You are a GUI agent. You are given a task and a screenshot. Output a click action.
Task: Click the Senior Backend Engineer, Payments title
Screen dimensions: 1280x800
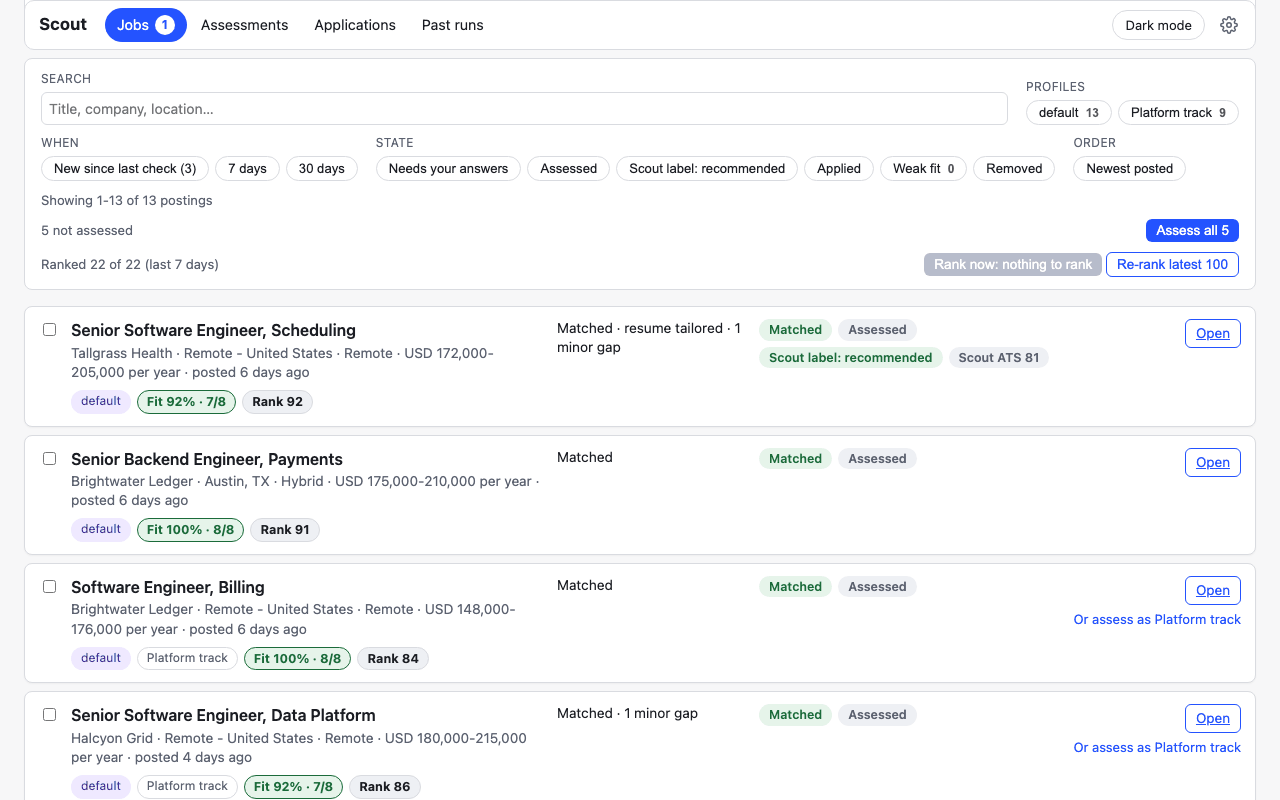click(207, 459)
